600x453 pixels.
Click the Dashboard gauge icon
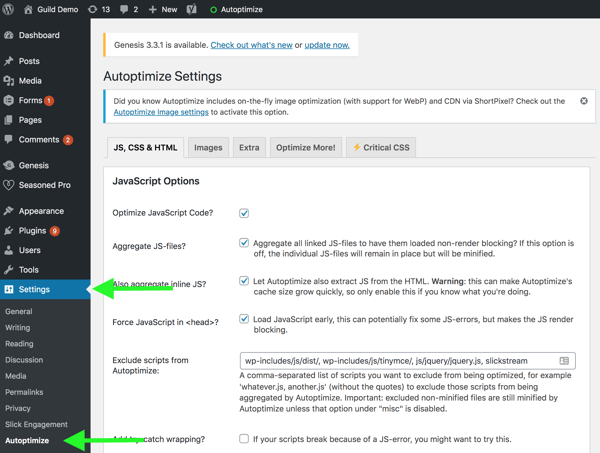(9, 35)
